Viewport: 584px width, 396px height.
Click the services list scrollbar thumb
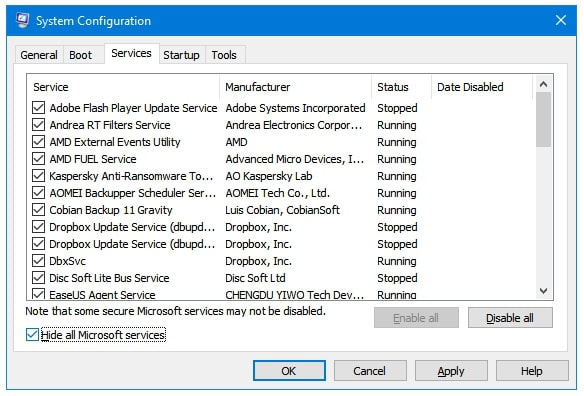(543, 120)
